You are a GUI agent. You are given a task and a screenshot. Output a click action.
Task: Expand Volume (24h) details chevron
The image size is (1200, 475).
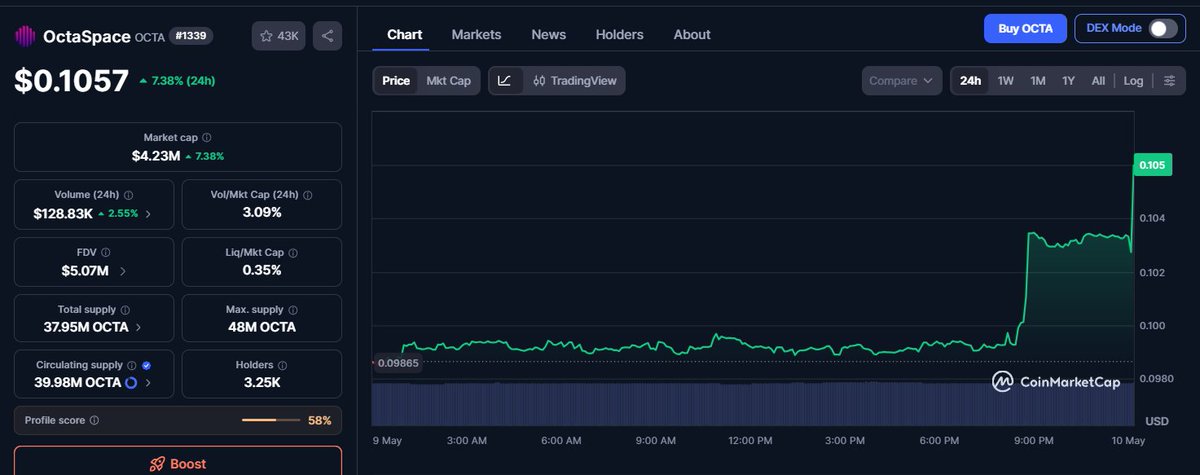coord(149,214)
